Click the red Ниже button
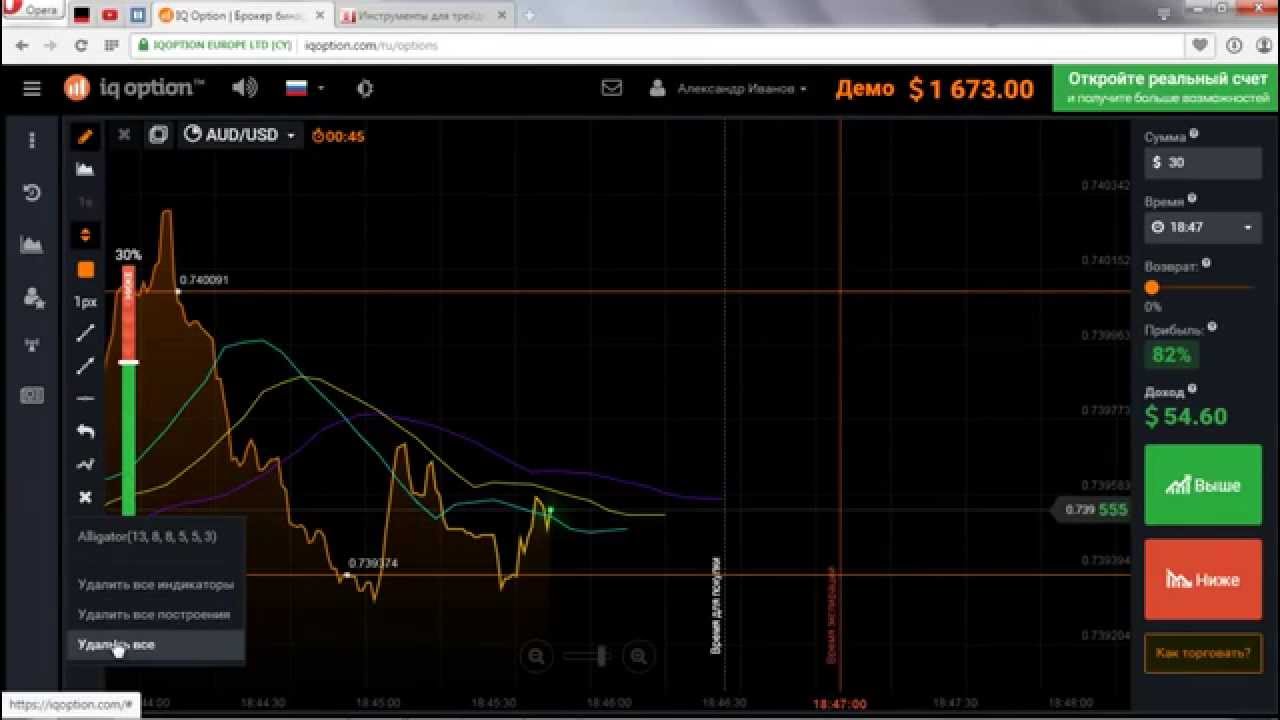Screen dimensions: 1280x720 click(x=1203, y=580)
